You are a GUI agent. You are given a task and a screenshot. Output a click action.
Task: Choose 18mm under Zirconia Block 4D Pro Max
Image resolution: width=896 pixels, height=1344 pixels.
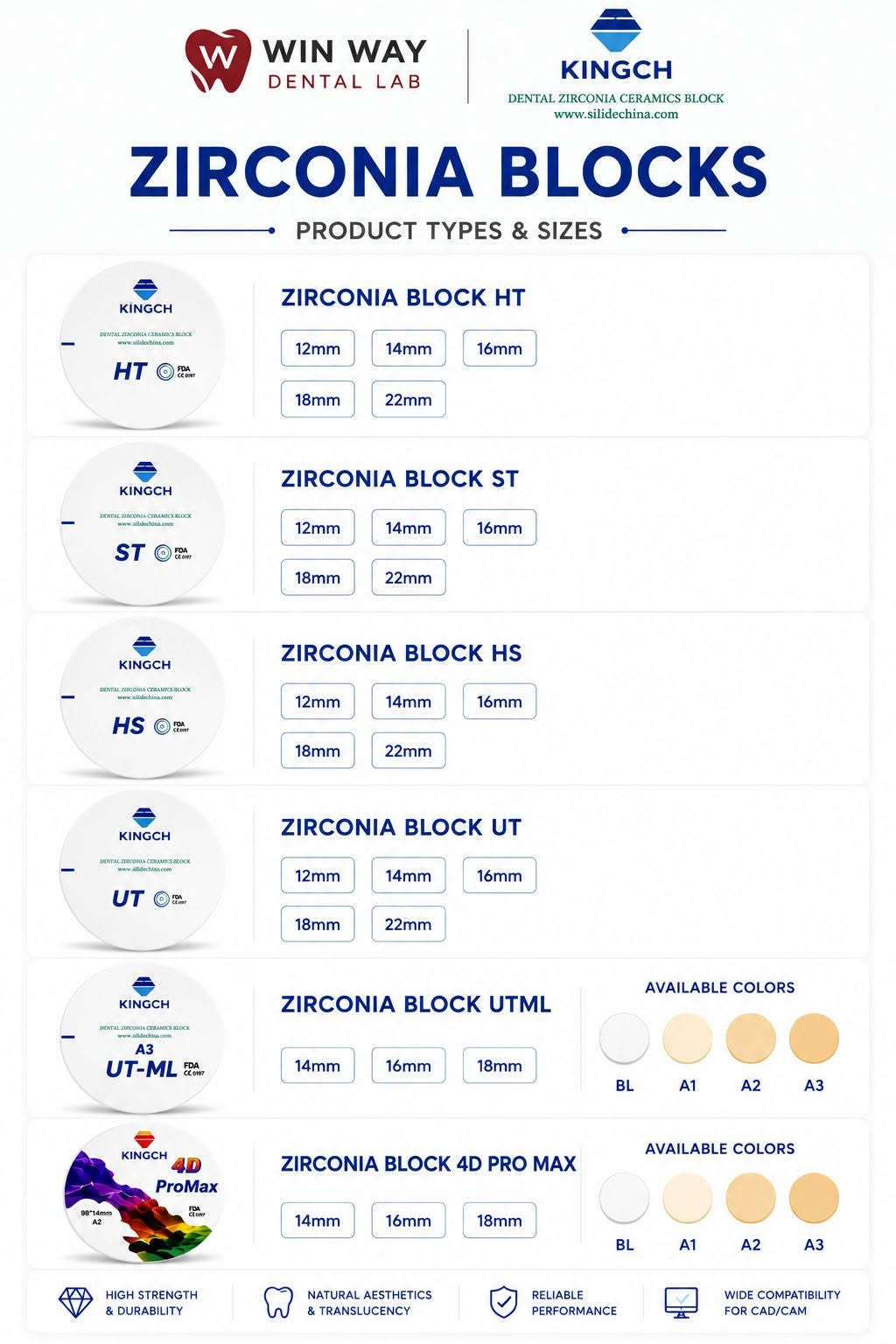[x=500, y=1221]
